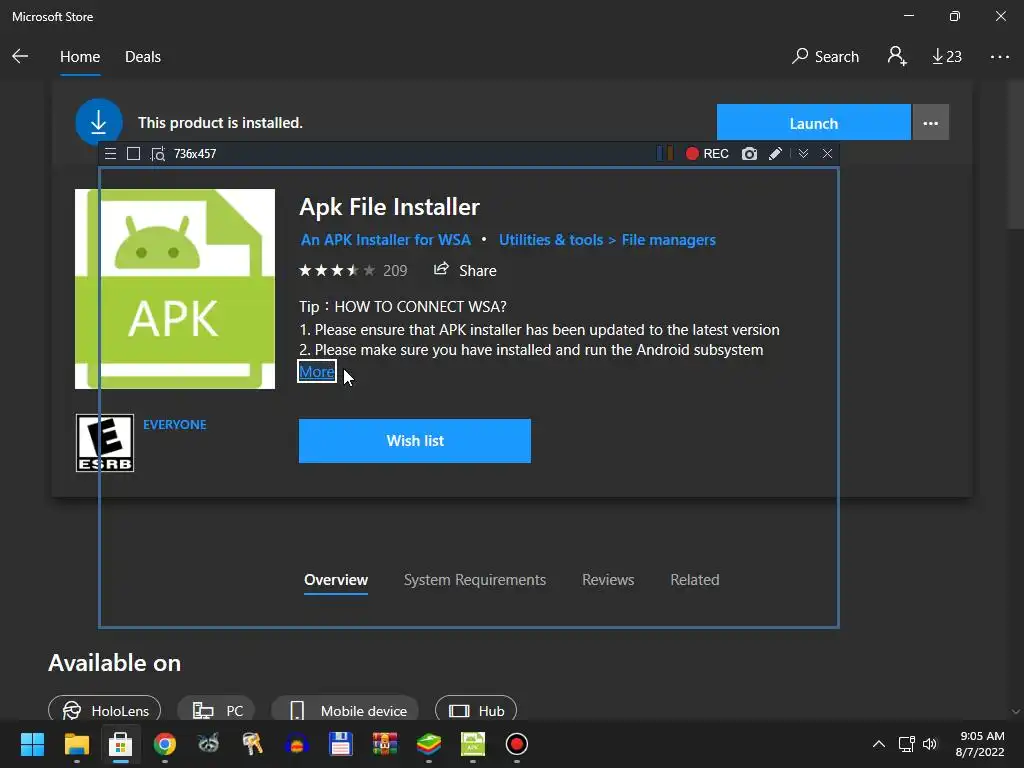The width and height of the screenshot is (1024, 768).
Task: Switch to the Reviews tab
Action: click(x=608, y=580)
